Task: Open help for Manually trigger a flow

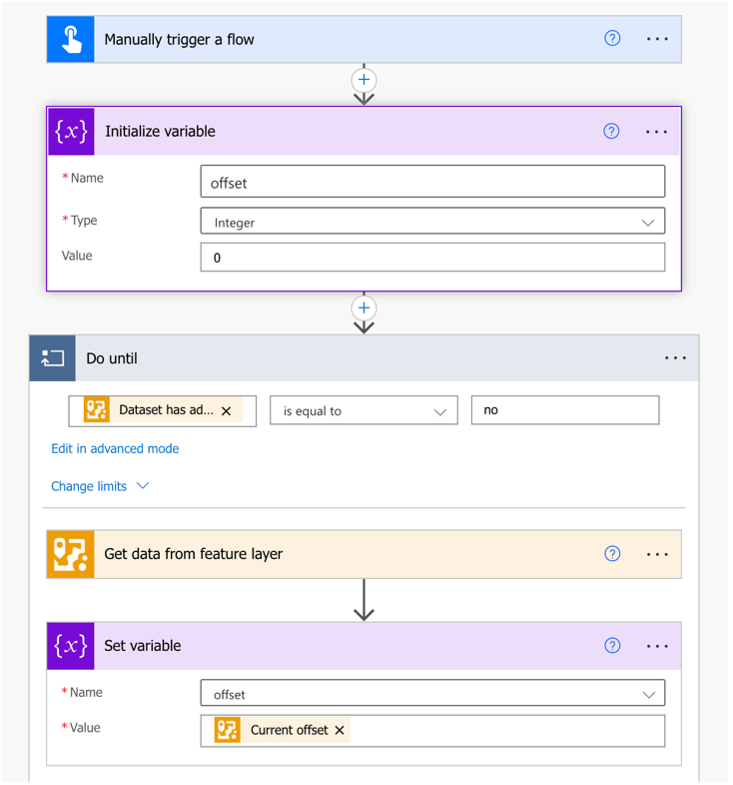Action: [613, 39]
